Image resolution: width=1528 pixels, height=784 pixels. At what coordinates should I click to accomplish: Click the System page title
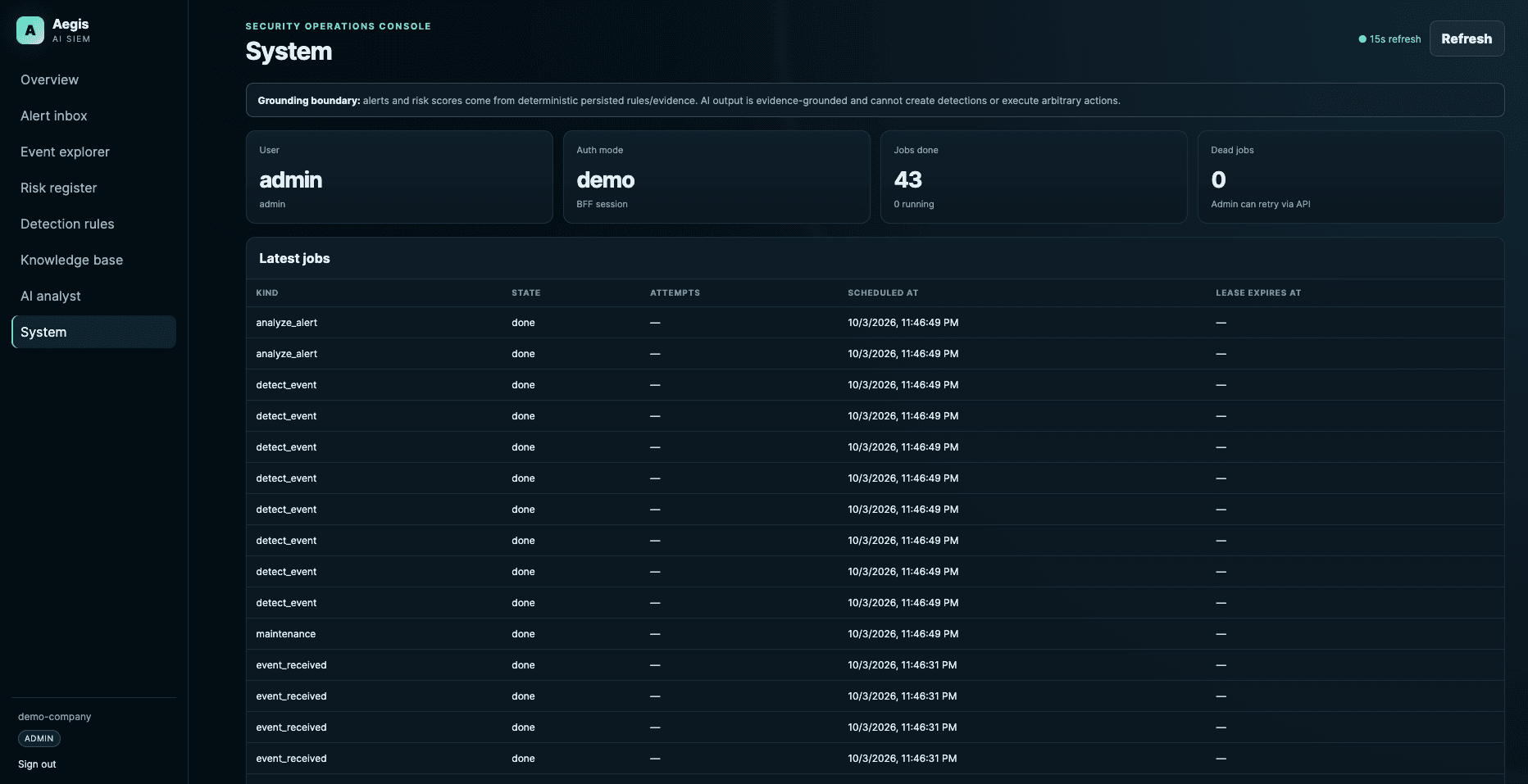(x=289, y=52)
